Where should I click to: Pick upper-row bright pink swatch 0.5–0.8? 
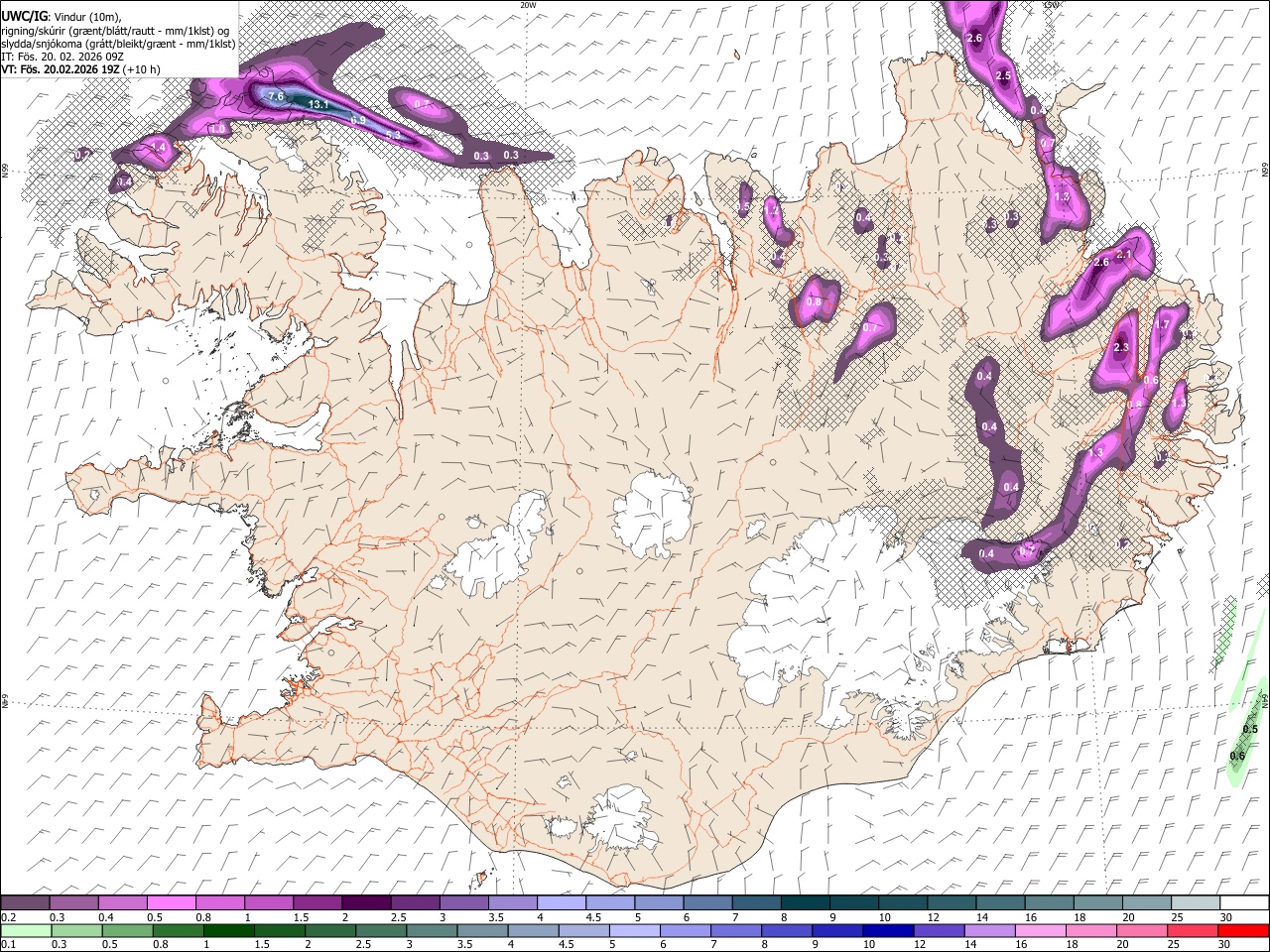[x=173, y=903]
